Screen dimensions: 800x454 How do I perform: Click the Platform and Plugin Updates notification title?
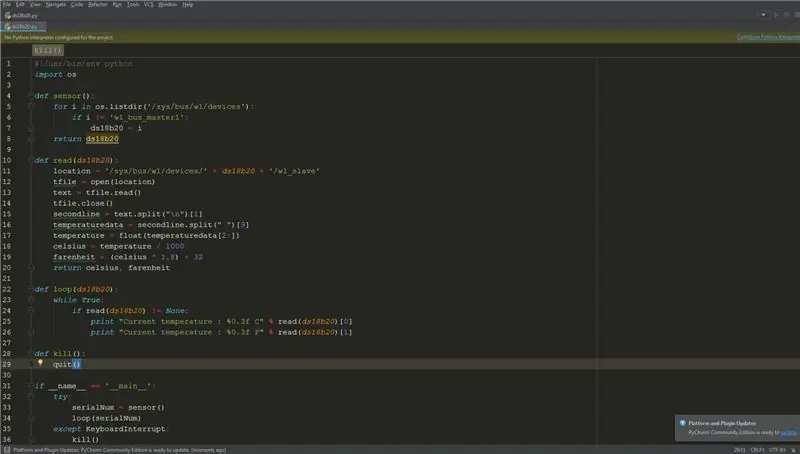[722, 423]
